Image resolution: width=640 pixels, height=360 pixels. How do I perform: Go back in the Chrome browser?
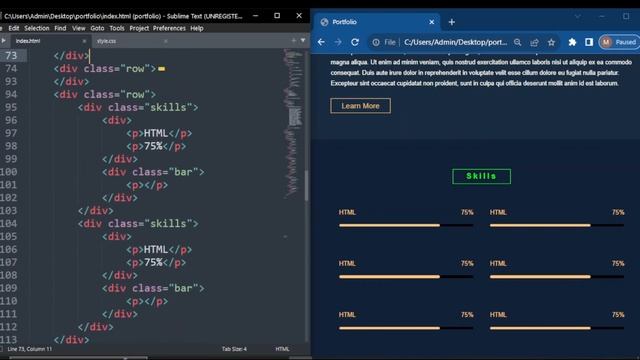point(321,42)
